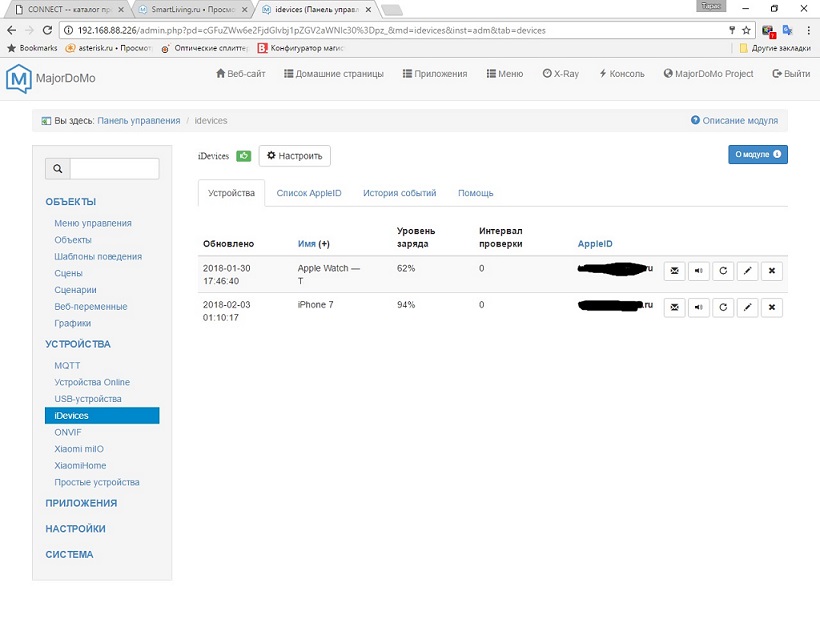Delete the Apple Watch device entry

pos(771,271)
